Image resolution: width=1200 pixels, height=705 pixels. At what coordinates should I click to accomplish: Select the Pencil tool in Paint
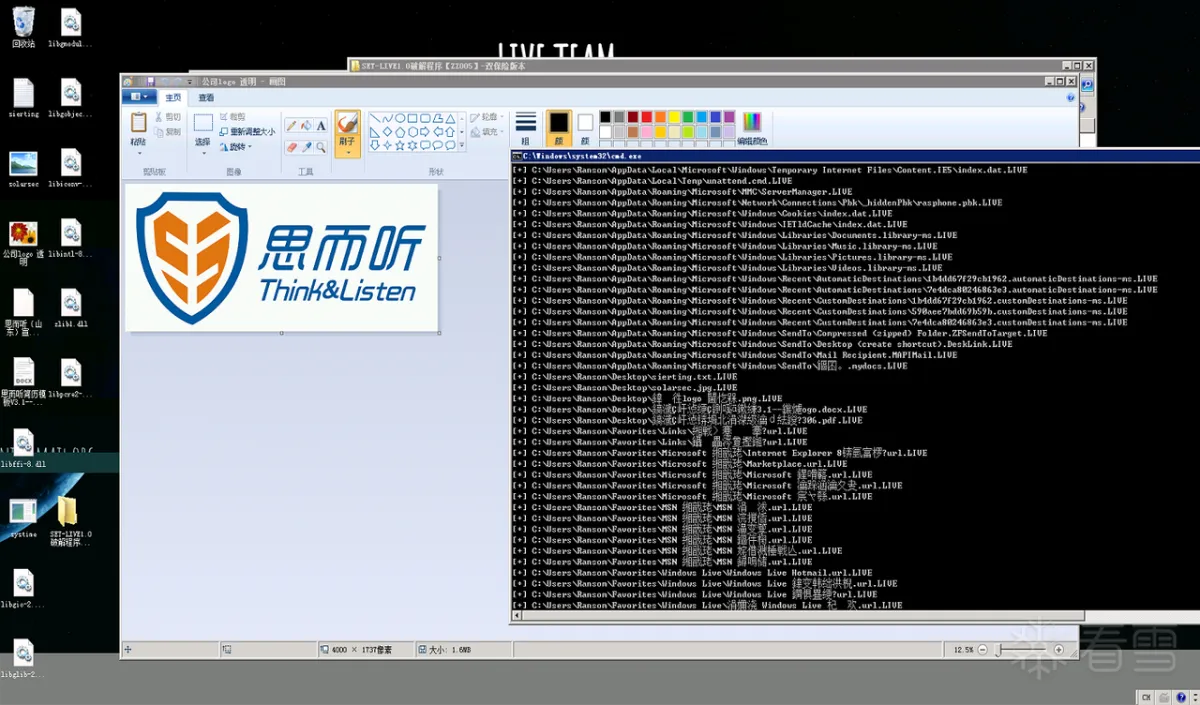tap(291, 126)
